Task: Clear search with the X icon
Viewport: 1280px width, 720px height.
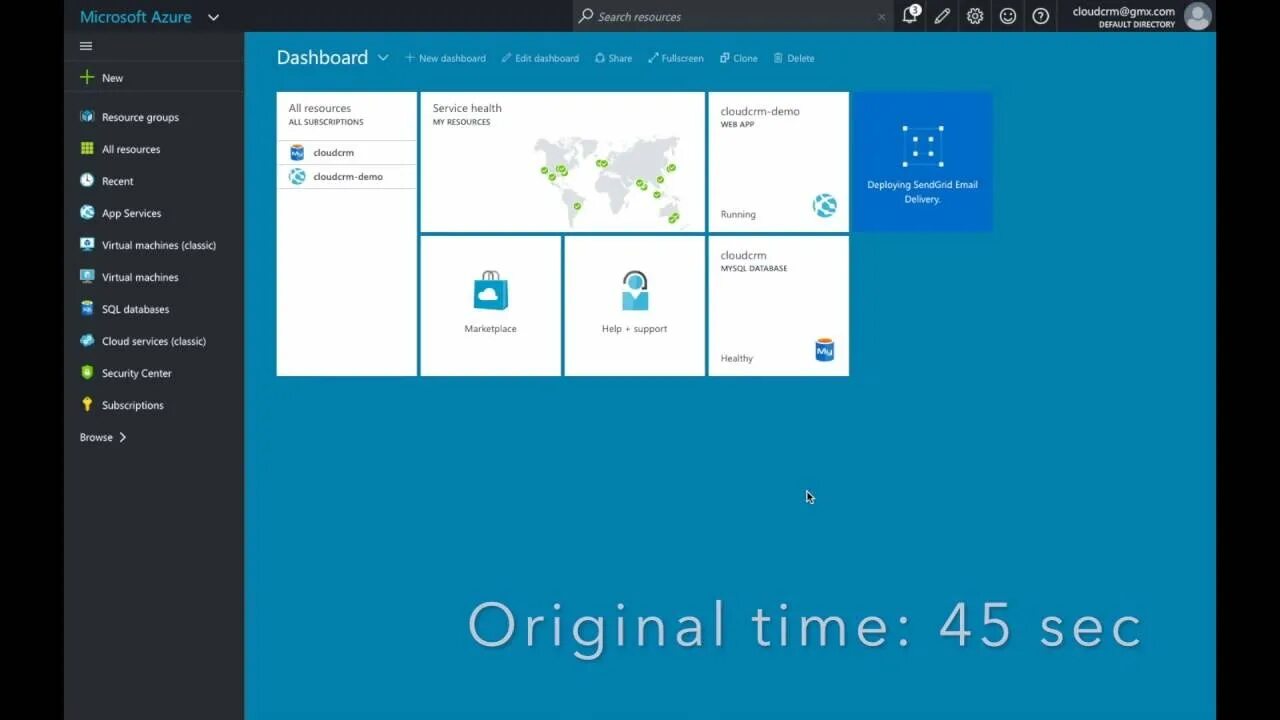Action: click(x=881, y=17)
